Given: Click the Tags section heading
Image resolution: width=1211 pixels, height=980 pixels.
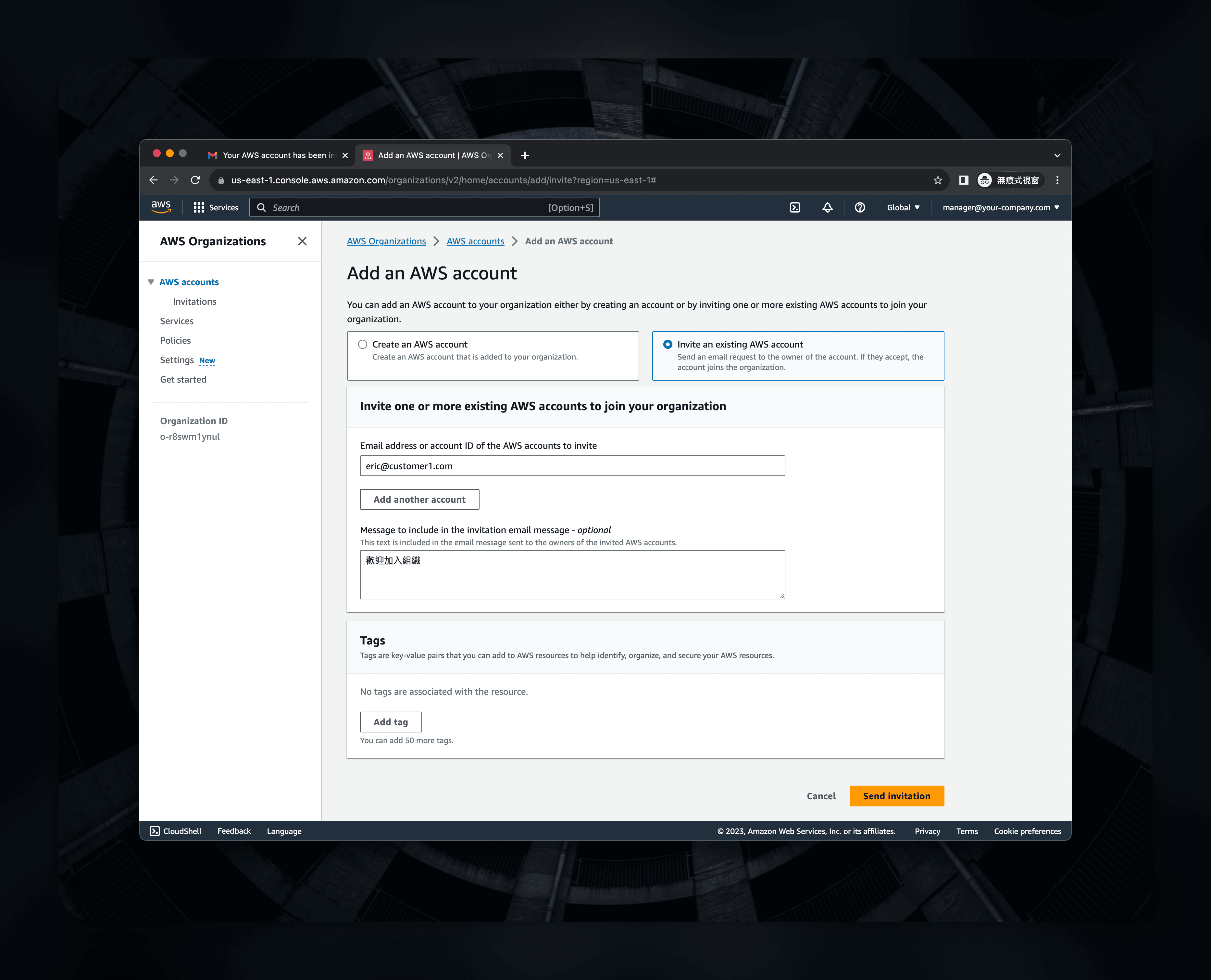Looking at the screenshot, I should pos(372,640).
